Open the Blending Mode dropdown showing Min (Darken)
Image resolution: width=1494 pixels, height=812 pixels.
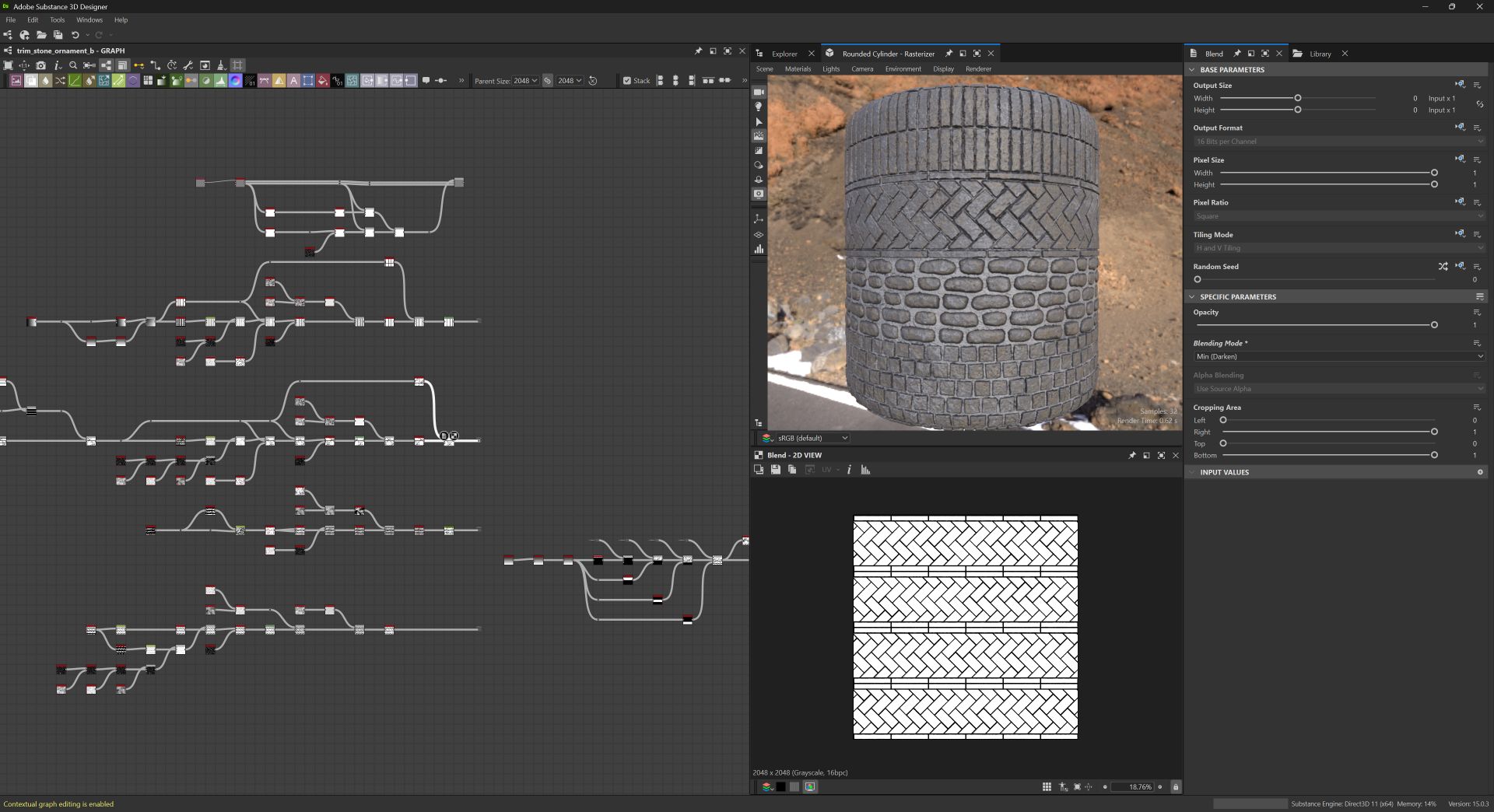(1338, 356)
